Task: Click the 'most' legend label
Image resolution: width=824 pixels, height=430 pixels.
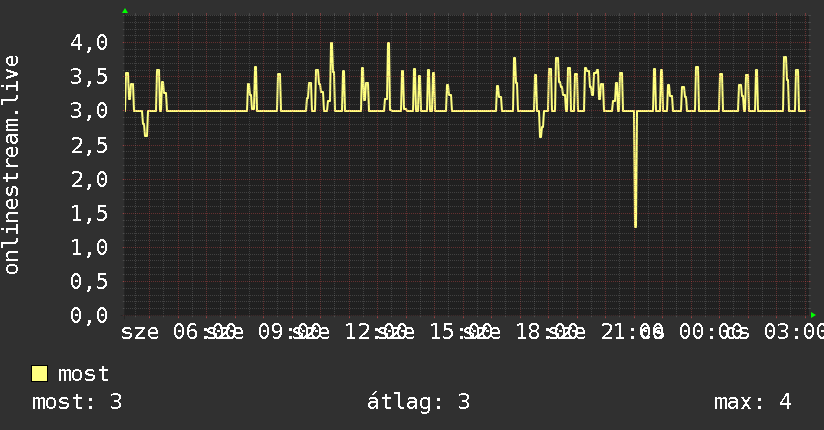Action: click(x=83, y=374)
